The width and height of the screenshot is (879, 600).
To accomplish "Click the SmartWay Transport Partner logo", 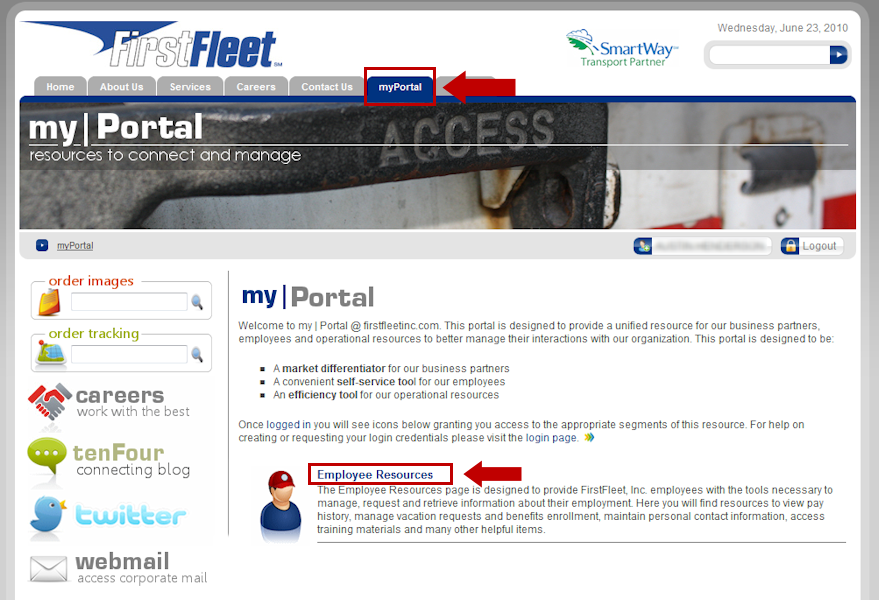I will [622, 49].
